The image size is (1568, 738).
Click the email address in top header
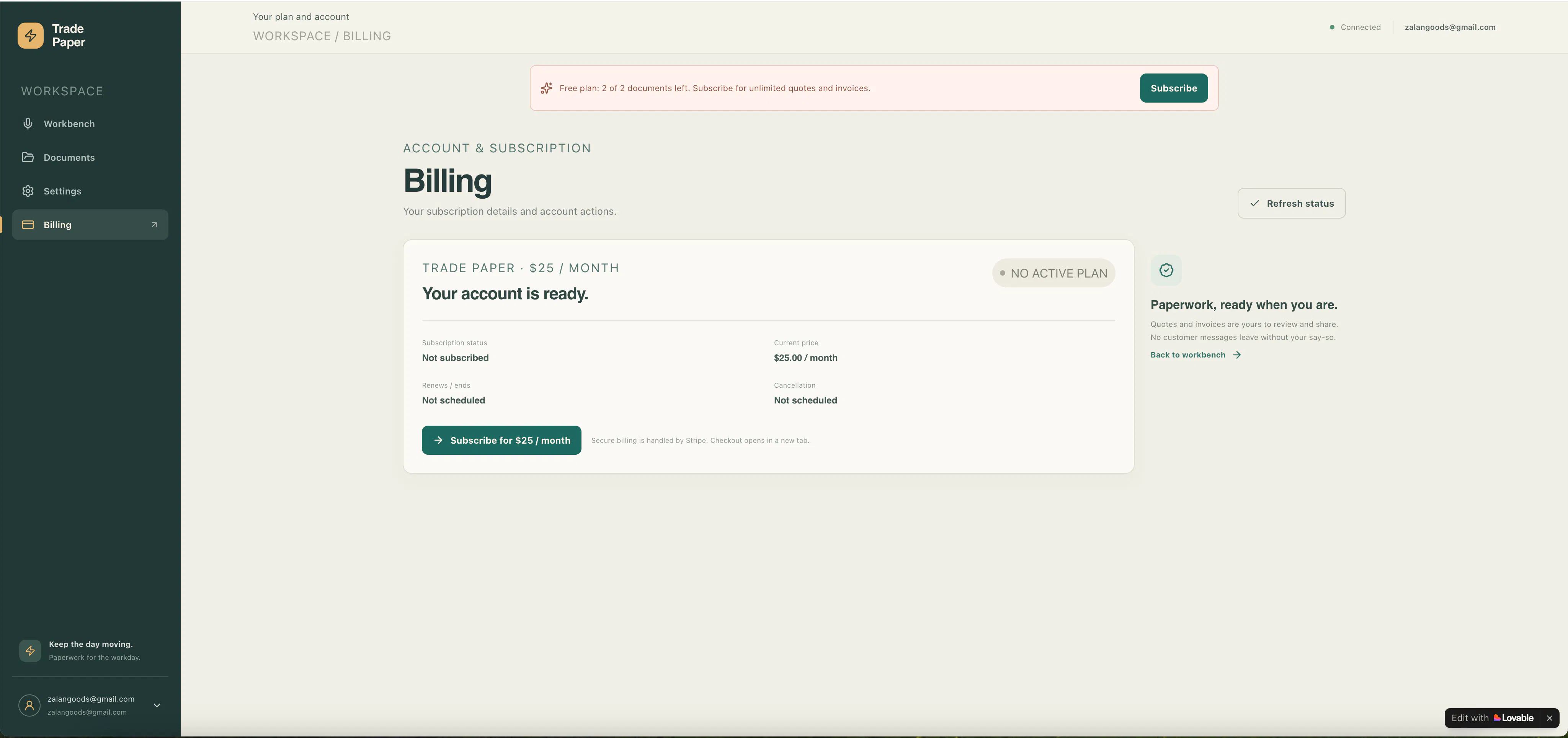point(1450,28)
